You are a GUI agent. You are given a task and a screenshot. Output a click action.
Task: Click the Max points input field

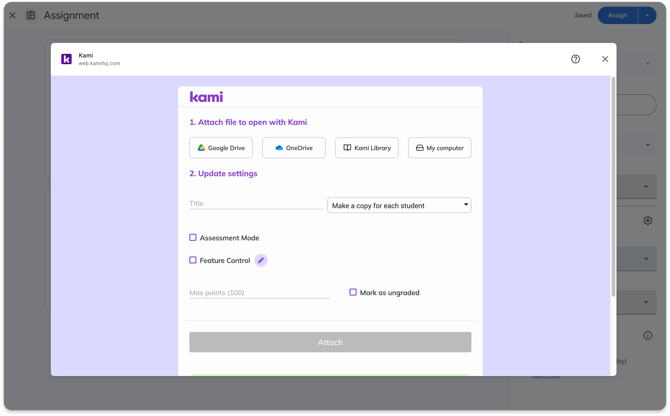click(x=259, y=293)
